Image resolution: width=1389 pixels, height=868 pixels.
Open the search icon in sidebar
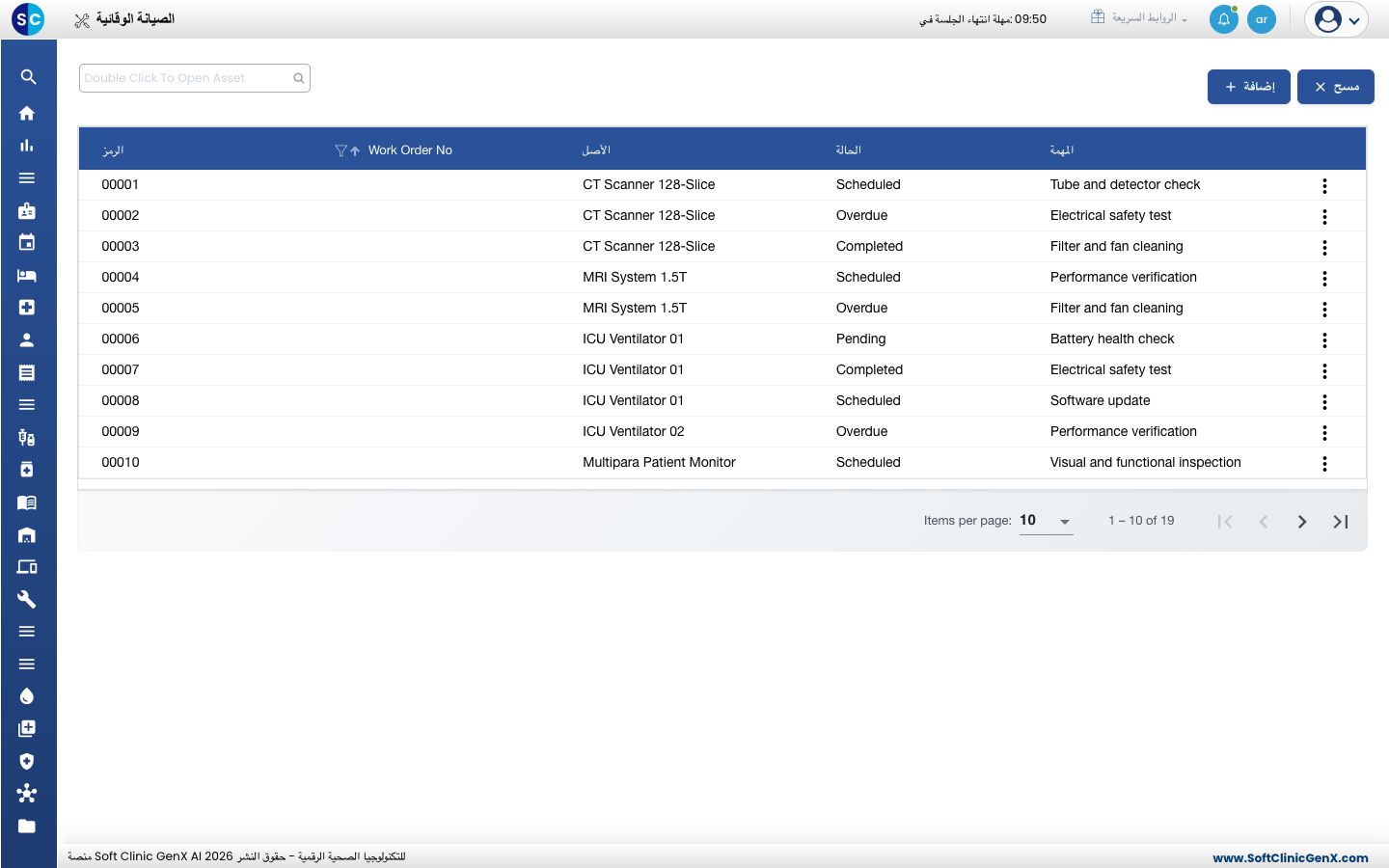pyautogui.click(x=28, y=77)
